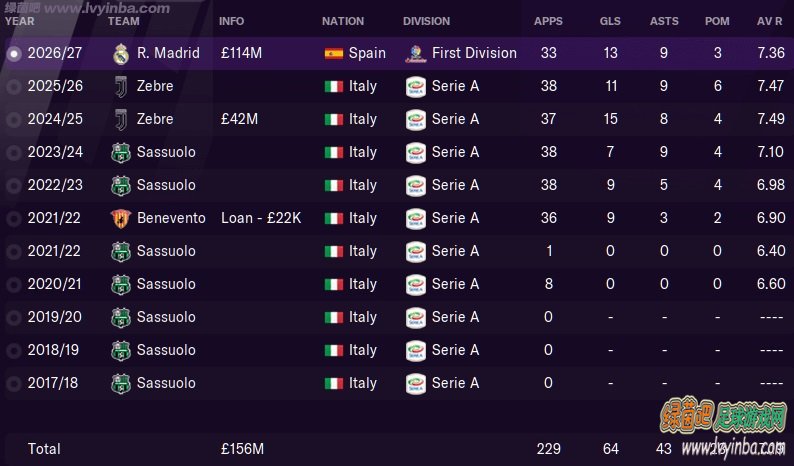The image size is (794, 466).
Task: Open R. Madrid team name link
Action: (x=168, y=53)
